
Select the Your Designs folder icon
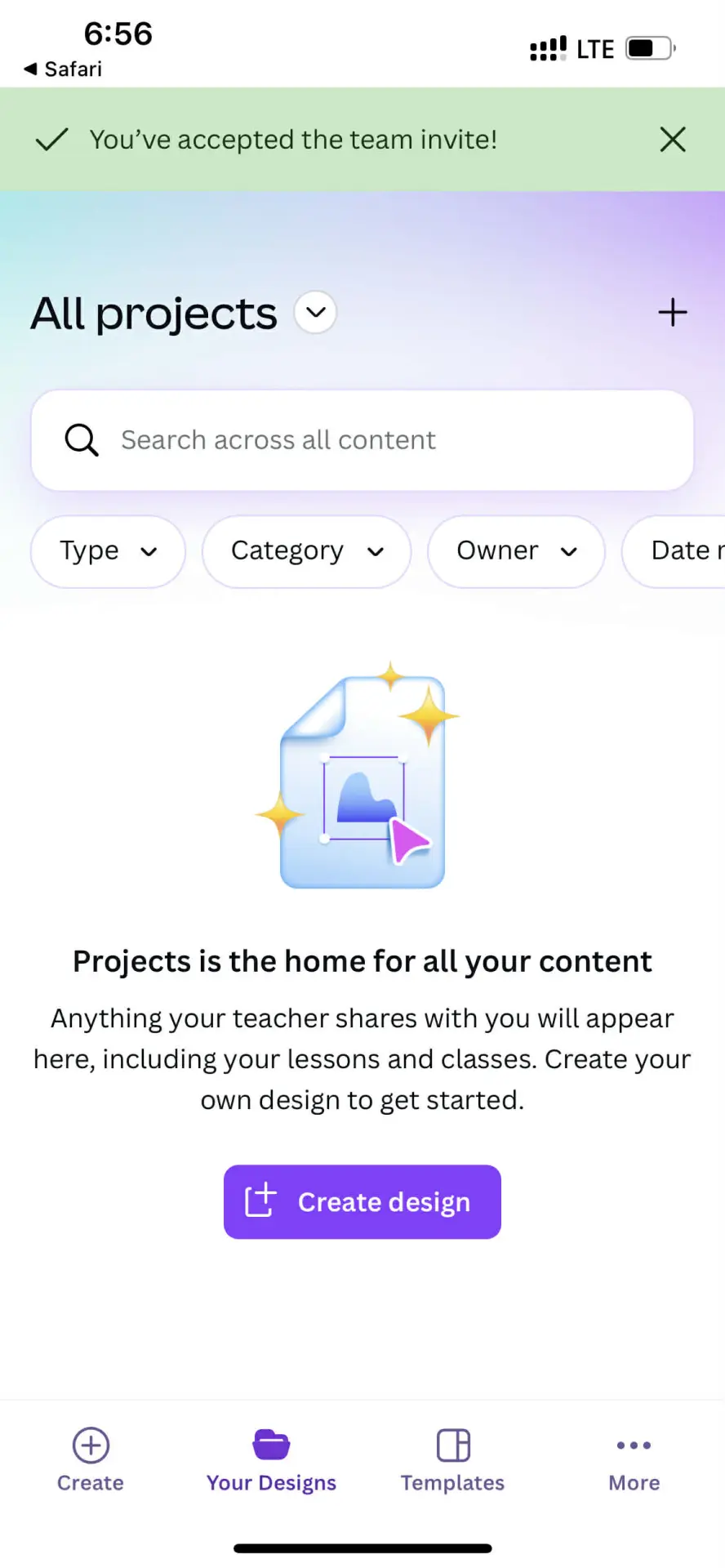click(271, 1445)
